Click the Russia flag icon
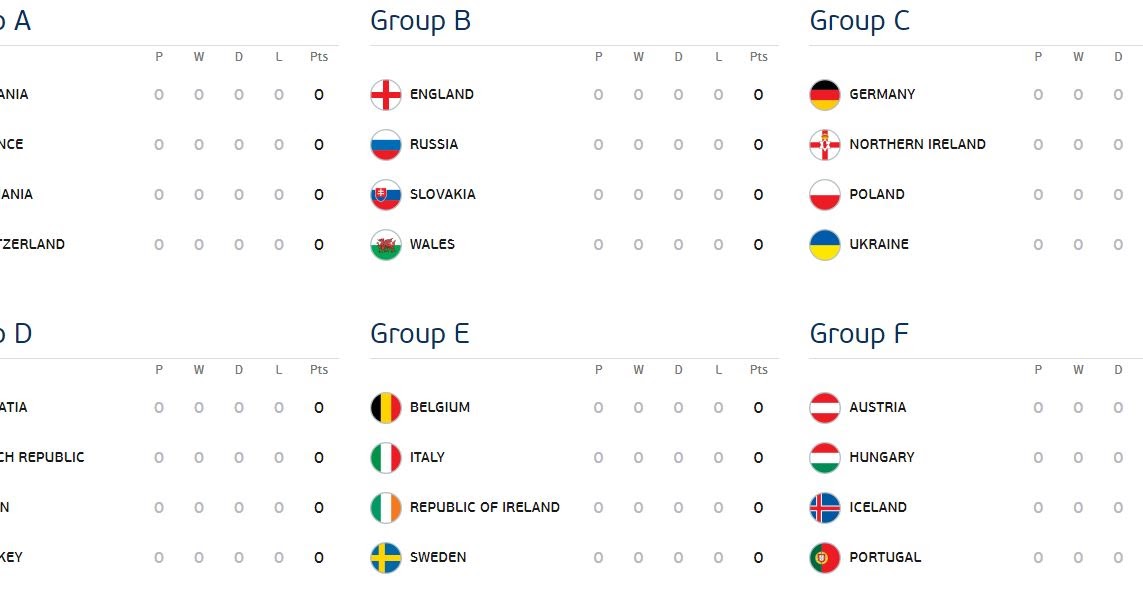 tap(388, 144)
